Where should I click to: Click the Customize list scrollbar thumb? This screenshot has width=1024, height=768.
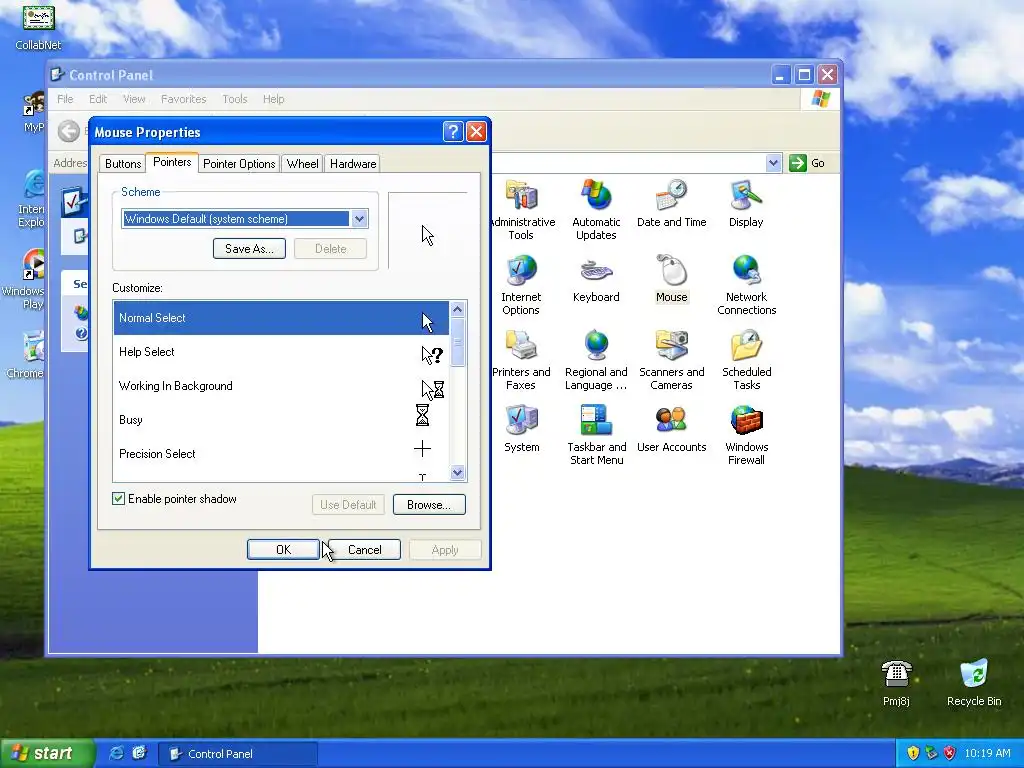point(458,342)
